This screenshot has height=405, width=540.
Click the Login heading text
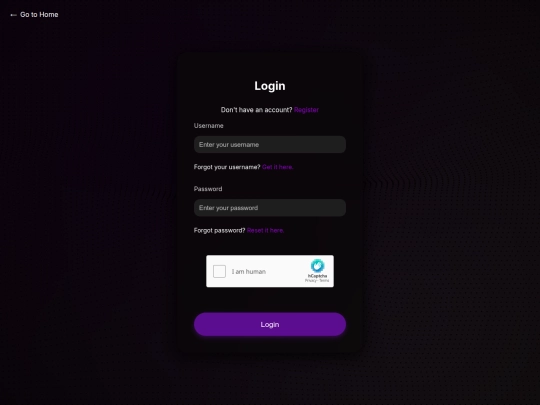270,86
